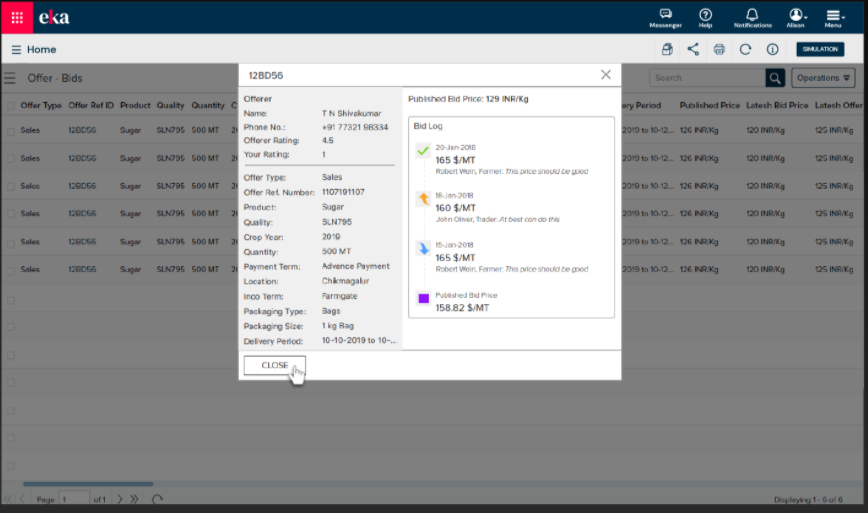Open the Offer - Bids list menu
This screenshot has height=513, width=868.
(x=10, y=78)
